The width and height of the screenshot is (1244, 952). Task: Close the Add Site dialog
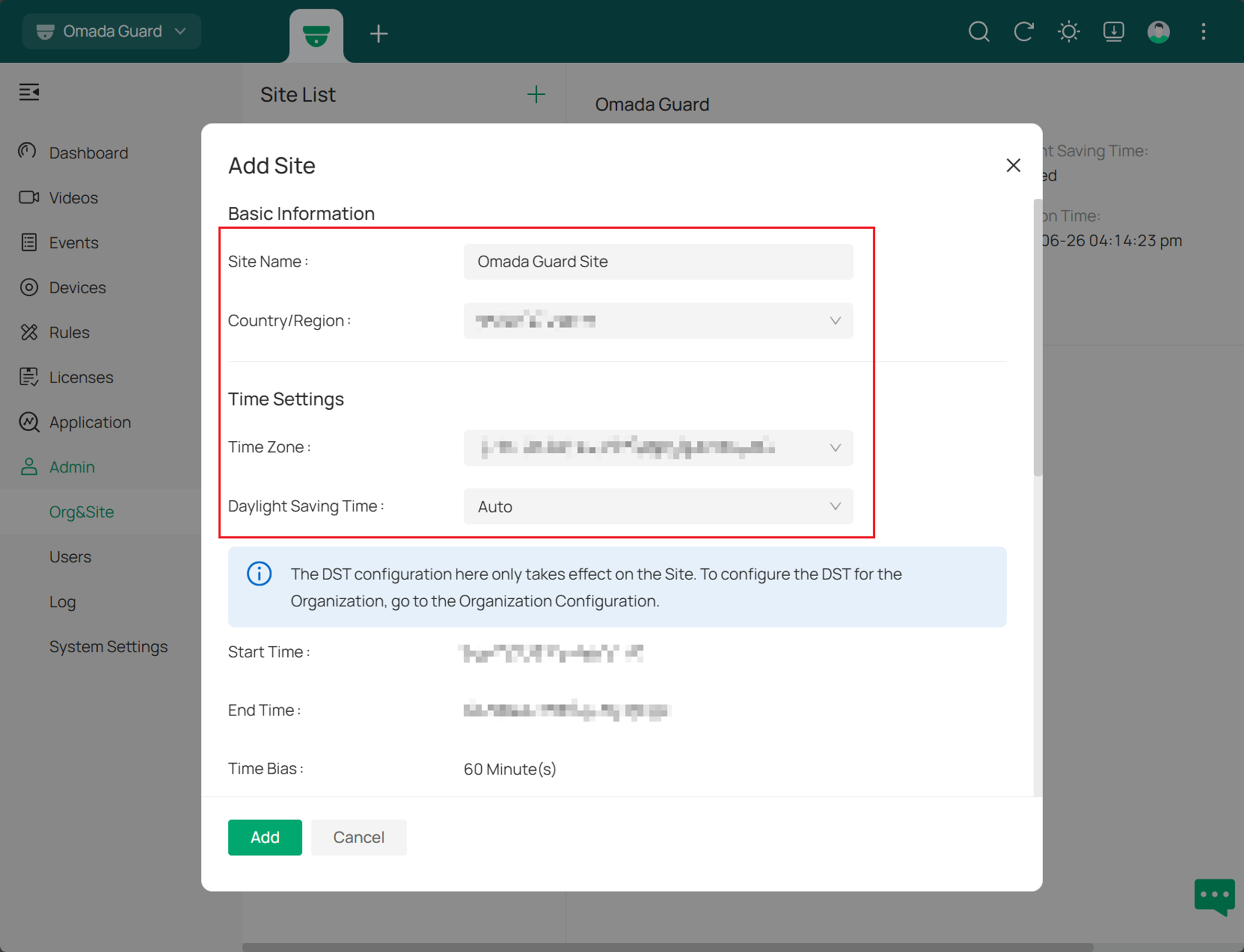1013,165
